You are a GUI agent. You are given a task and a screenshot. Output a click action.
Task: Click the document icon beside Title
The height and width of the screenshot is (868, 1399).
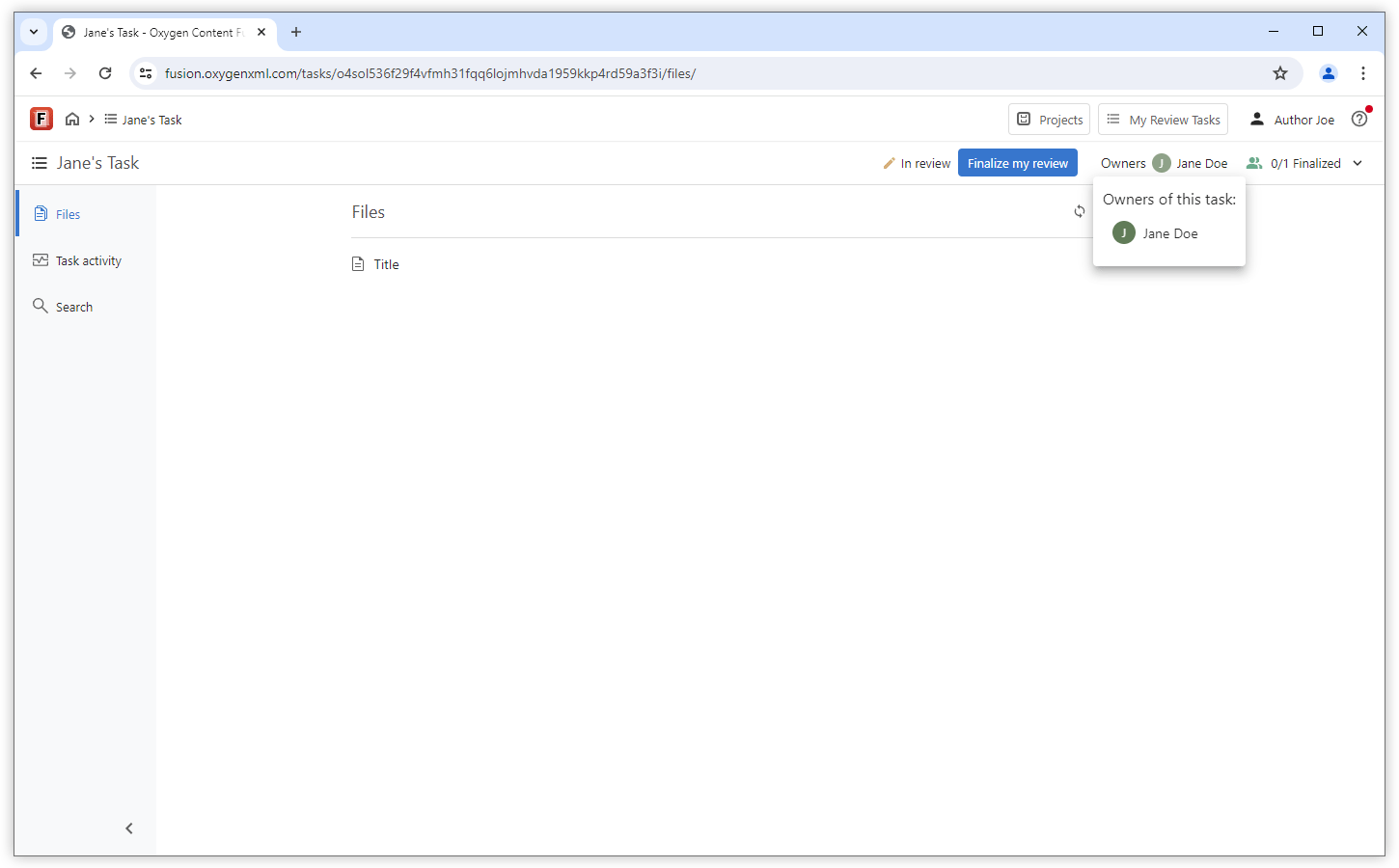(358, 264)
